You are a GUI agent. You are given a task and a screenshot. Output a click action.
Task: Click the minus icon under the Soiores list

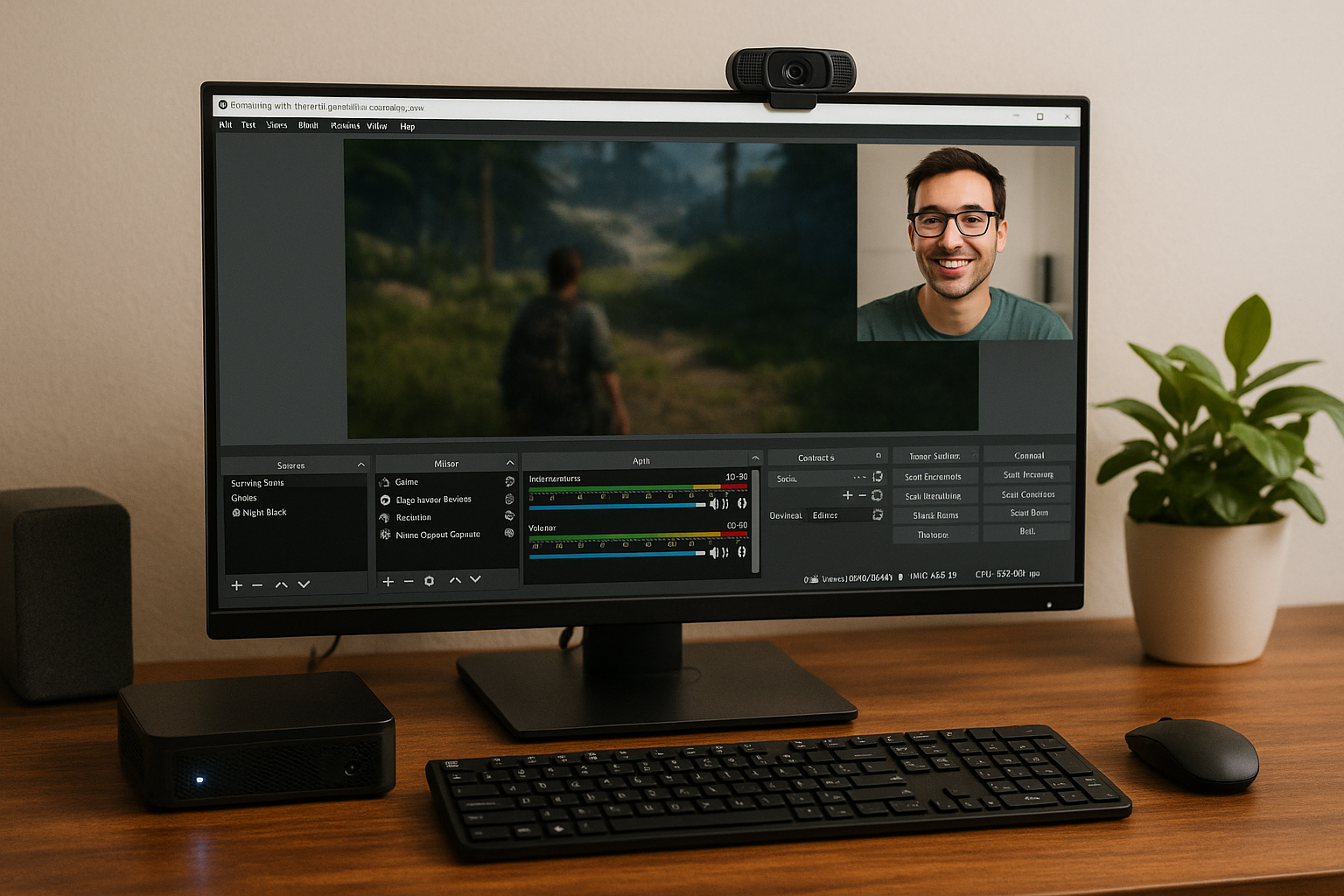[257, 584]
